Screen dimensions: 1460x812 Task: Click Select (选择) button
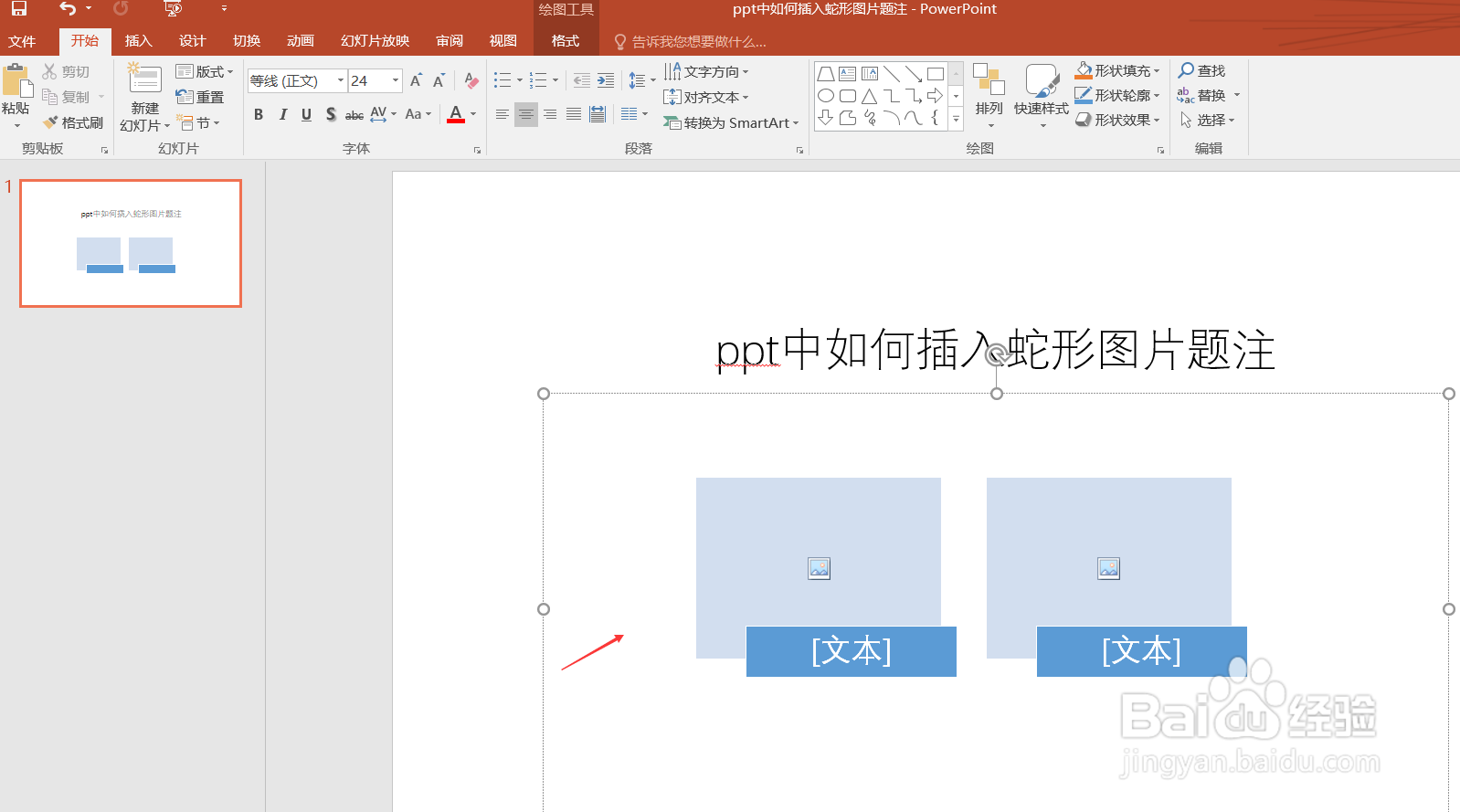coord(1207,120)
